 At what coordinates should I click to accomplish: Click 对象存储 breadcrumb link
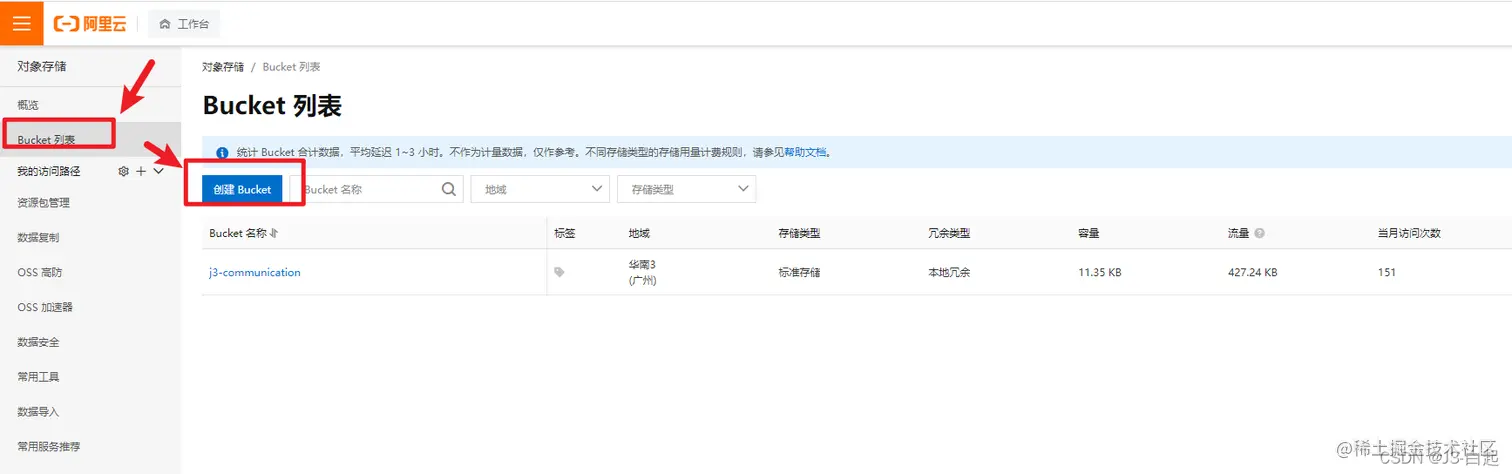223,67
